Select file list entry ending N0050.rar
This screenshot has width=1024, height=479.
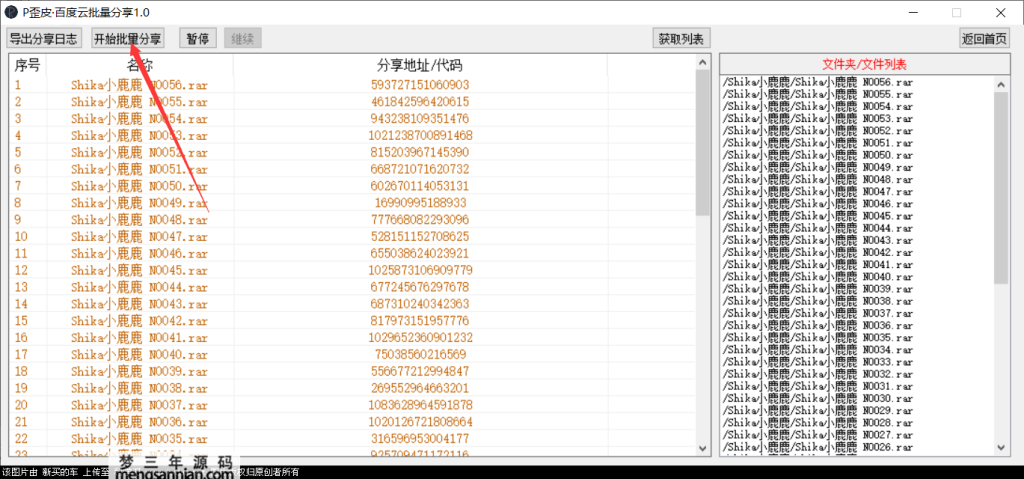[818, 156]
